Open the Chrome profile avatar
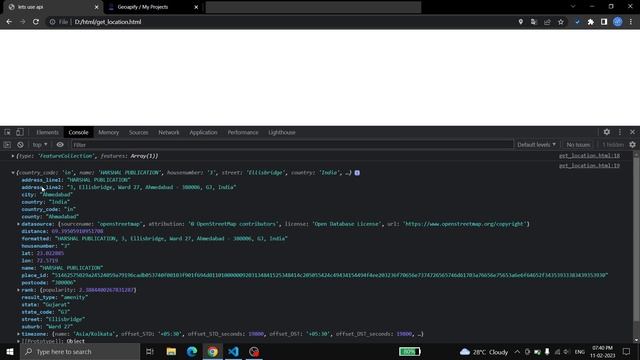 click(x=618, y=22)
